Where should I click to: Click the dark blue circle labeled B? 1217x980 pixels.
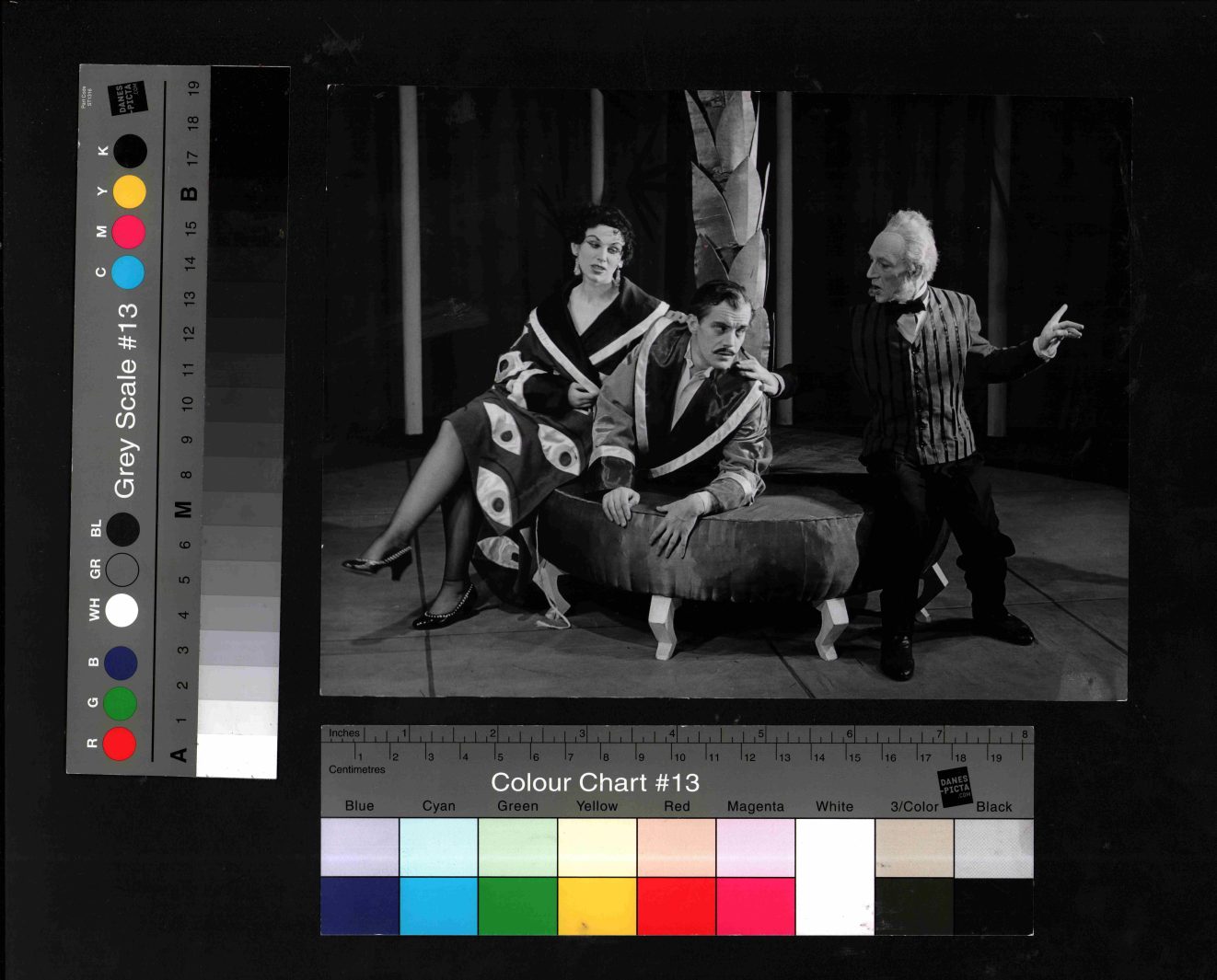pos(121,663)
